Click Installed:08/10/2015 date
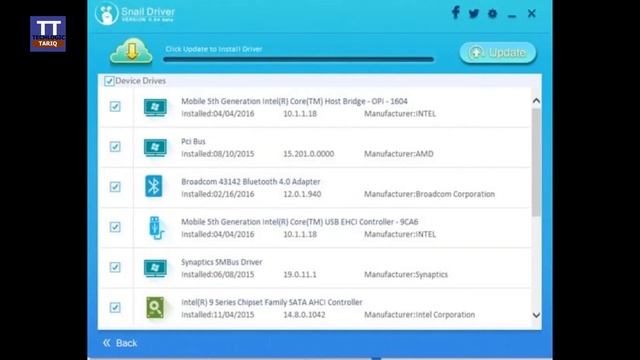640x360 pixels. point(218,154)
